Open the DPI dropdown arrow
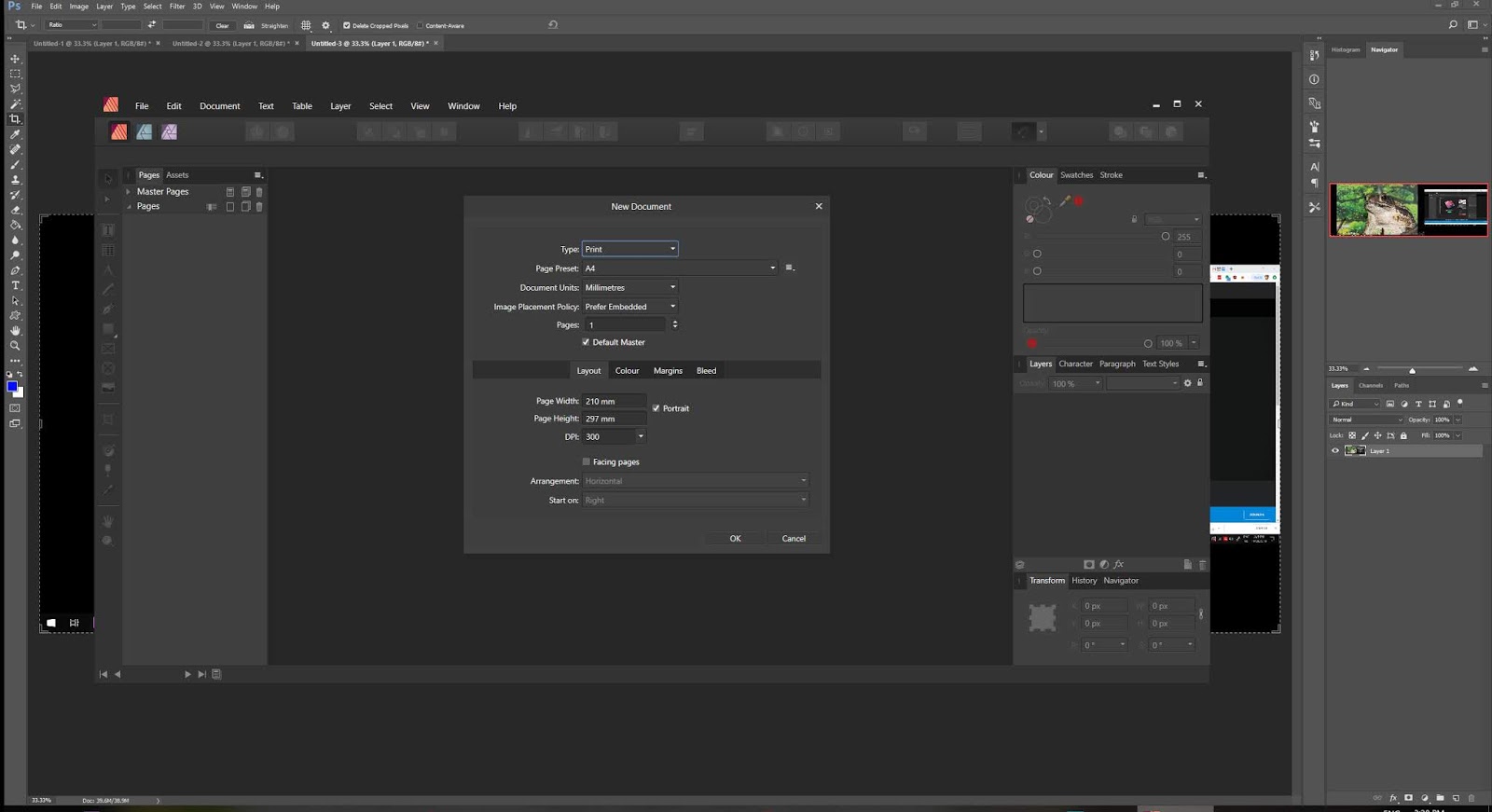This screenshot has width=1492, height=812. [641, 436]
